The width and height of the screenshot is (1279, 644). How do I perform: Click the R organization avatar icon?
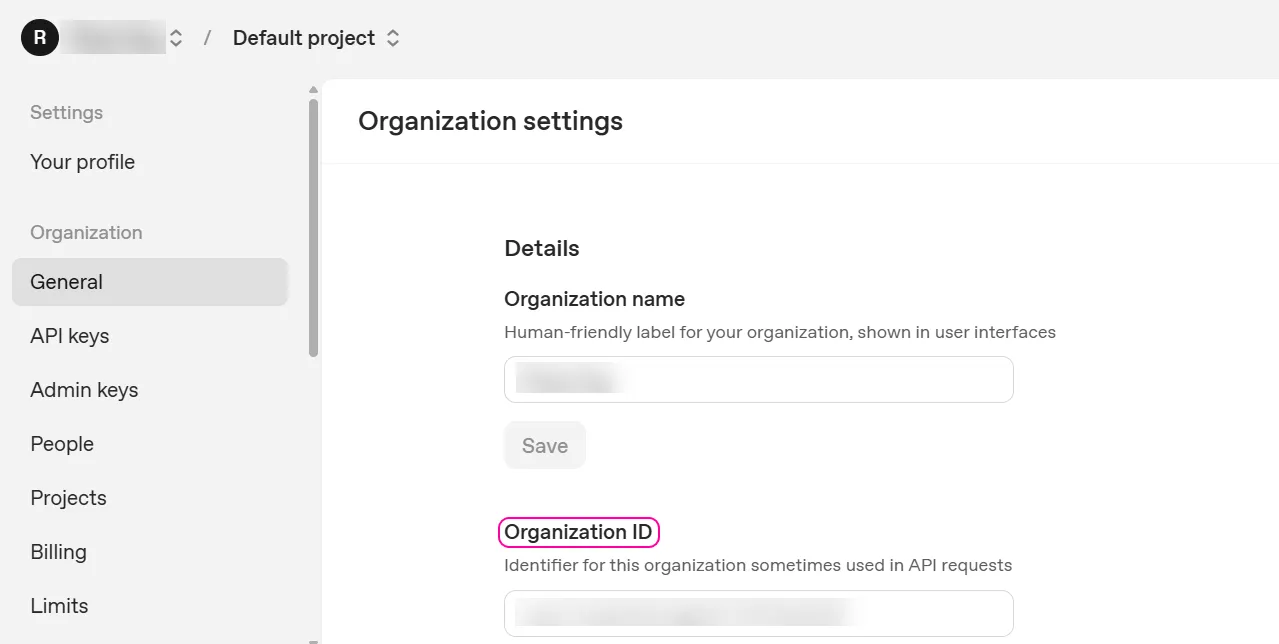pos(40,38)
